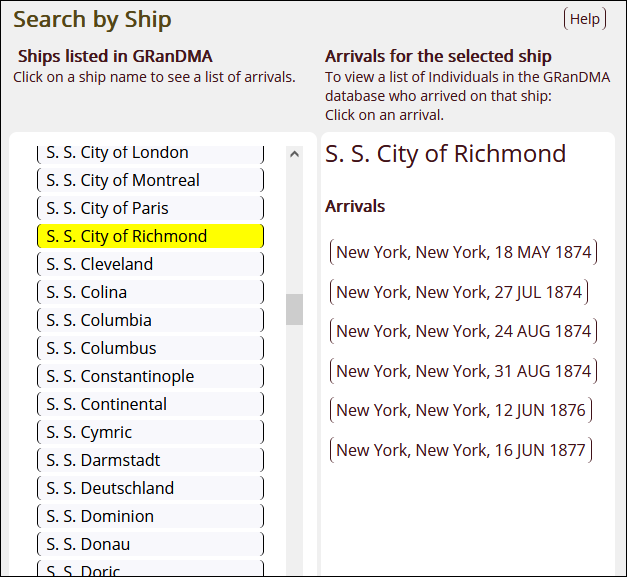This screenshot has width=627, height=577.
Task: Open the Help link
Action: (585, 19)
